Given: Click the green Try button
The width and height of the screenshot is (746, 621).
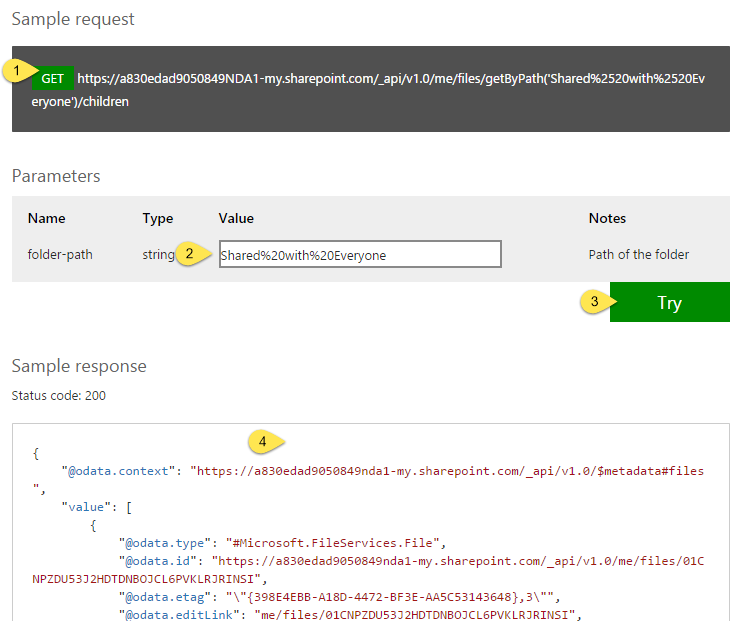Looking at the screenshot, I should 669,302.
